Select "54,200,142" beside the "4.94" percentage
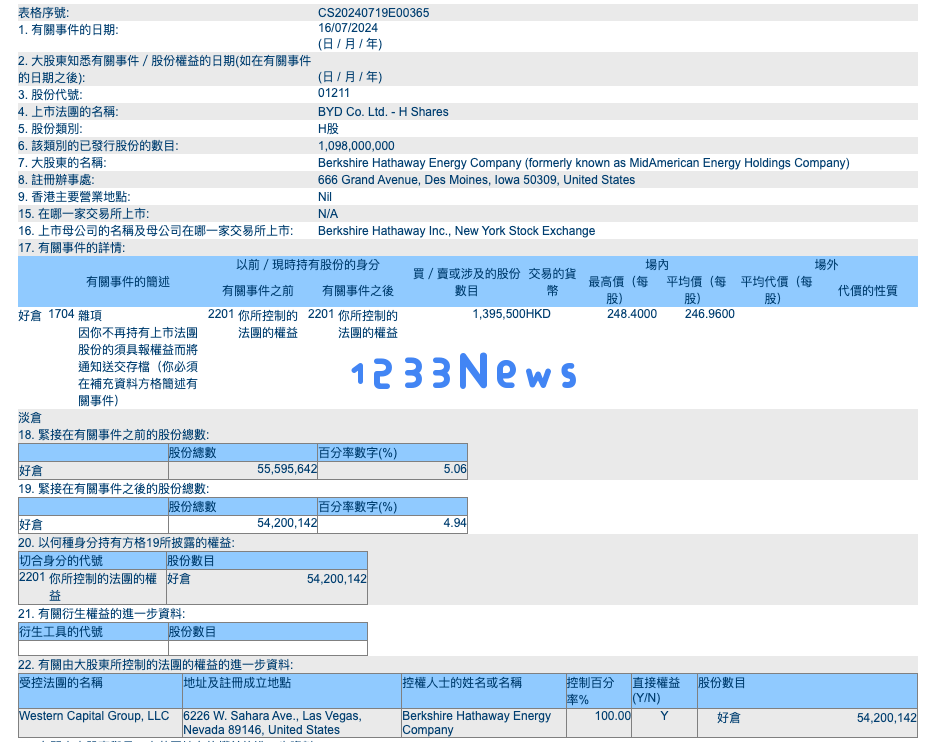The width and height of the screenshot is (926, 742). (x=287, y=523)
